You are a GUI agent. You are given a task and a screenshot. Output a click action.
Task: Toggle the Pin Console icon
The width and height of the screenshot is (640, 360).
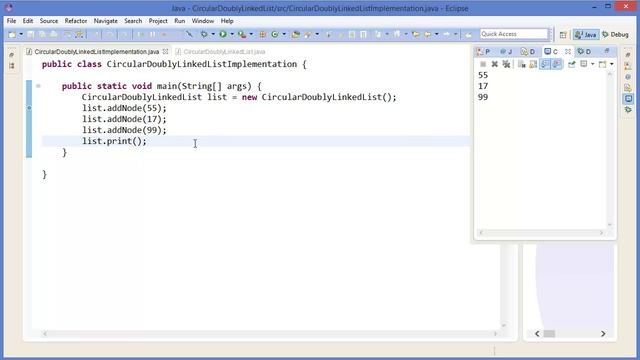pyautogui.click(x=571, y=64)
